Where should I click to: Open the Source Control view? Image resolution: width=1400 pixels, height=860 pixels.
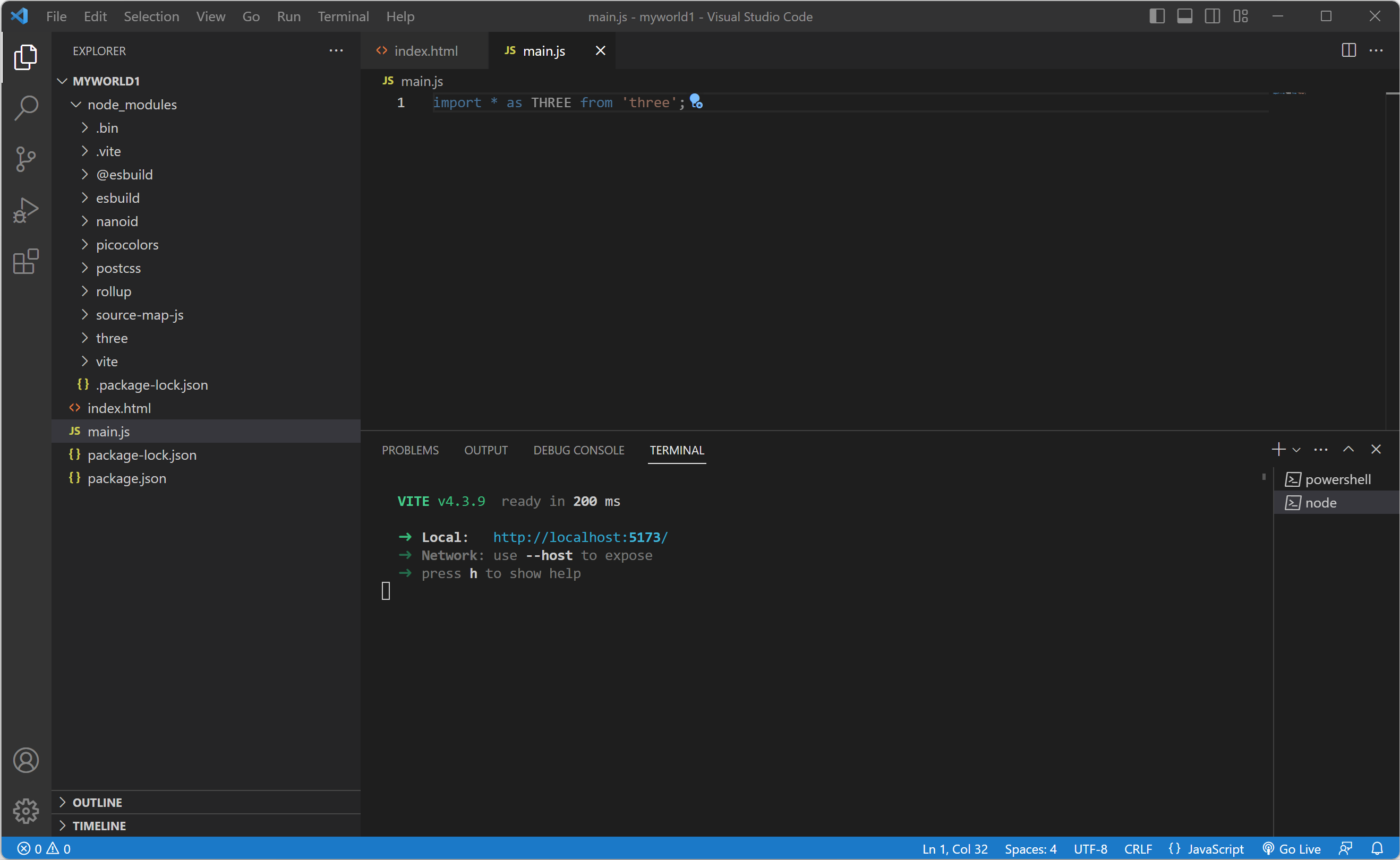tap(25, 159)
